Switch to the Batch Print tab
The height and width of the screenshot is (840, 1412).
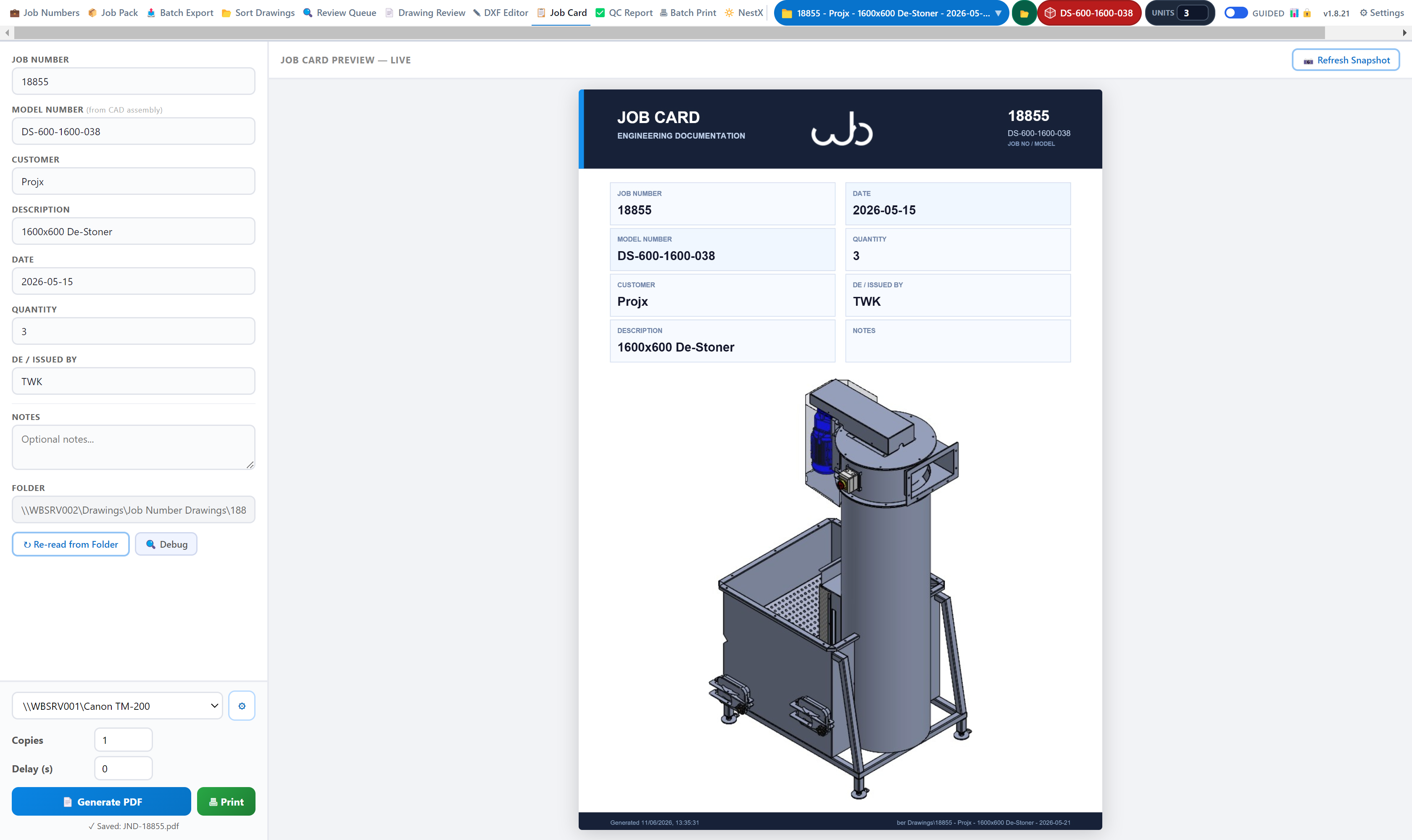[x=688, y=13]
